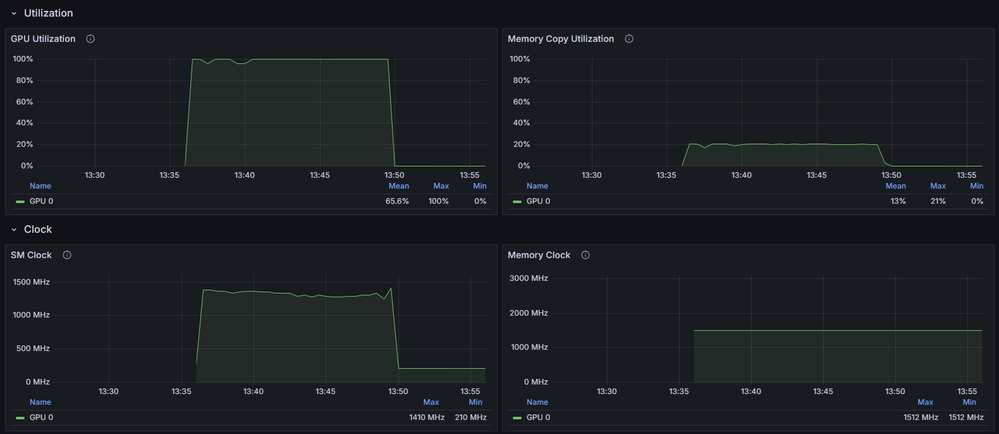Click the SM Clock spike near 13:50
Image resolution: width=999 pixels, height=434 pixels.
(x=391, y=289)
